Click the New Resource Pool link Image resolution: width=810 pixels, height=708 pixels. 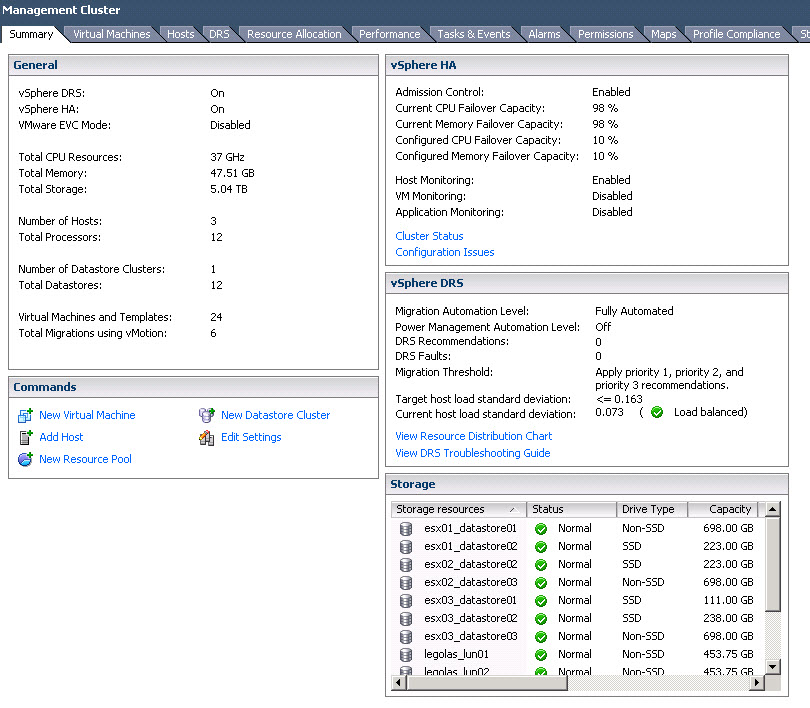(85, 459)
